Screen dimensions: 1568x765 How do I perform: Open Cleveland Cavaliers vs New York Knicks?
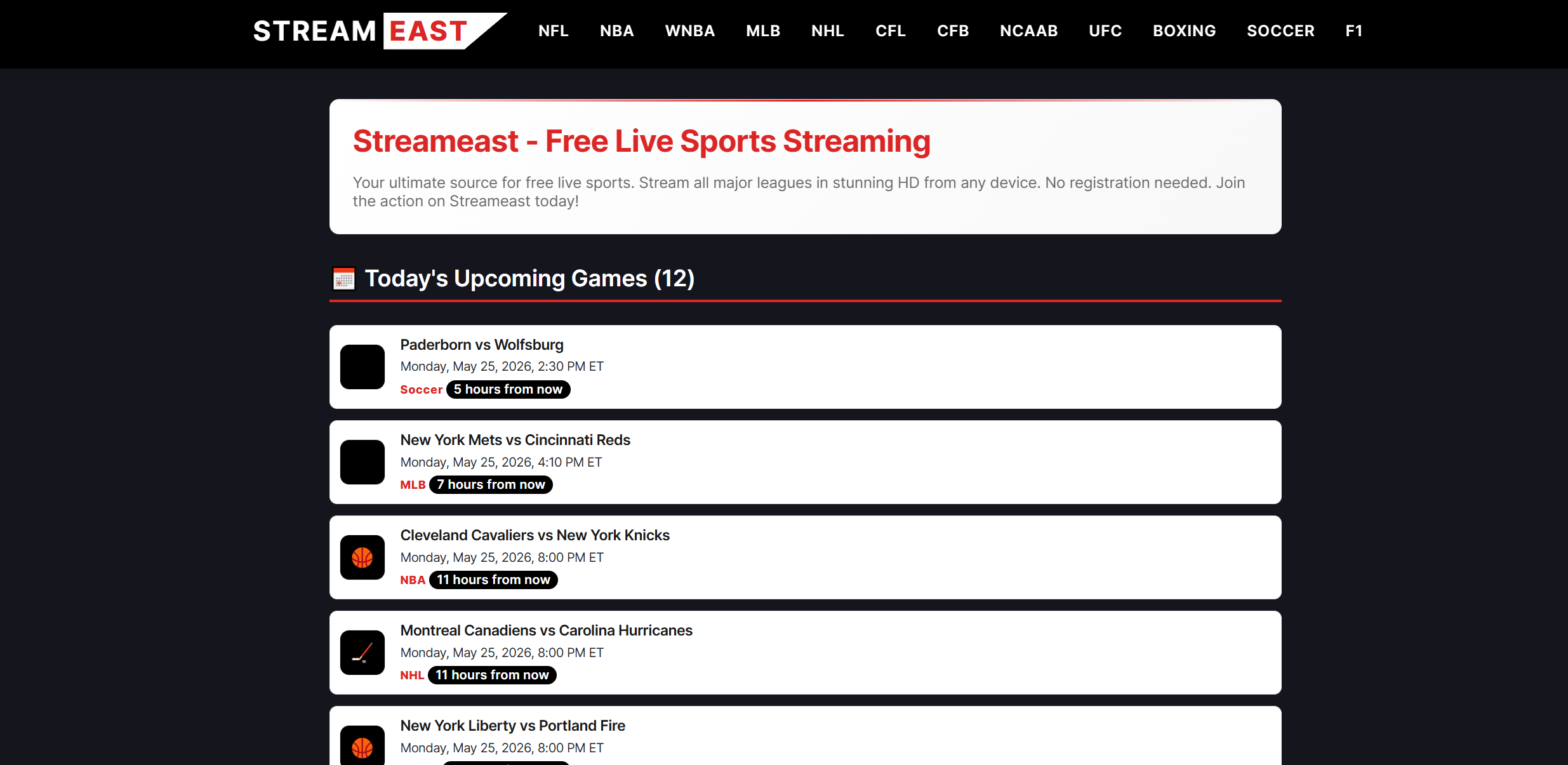click(x=806, y=557)
